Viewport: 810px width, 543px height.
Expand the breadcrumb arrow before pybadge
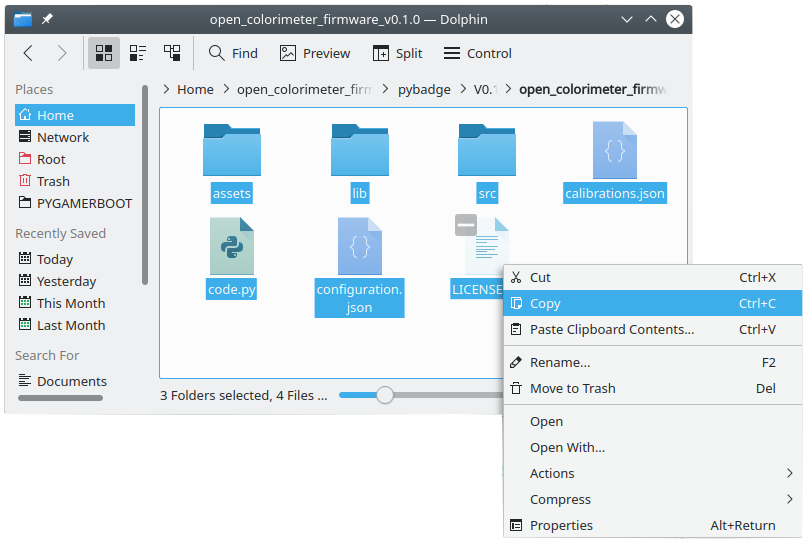[385, 89]
